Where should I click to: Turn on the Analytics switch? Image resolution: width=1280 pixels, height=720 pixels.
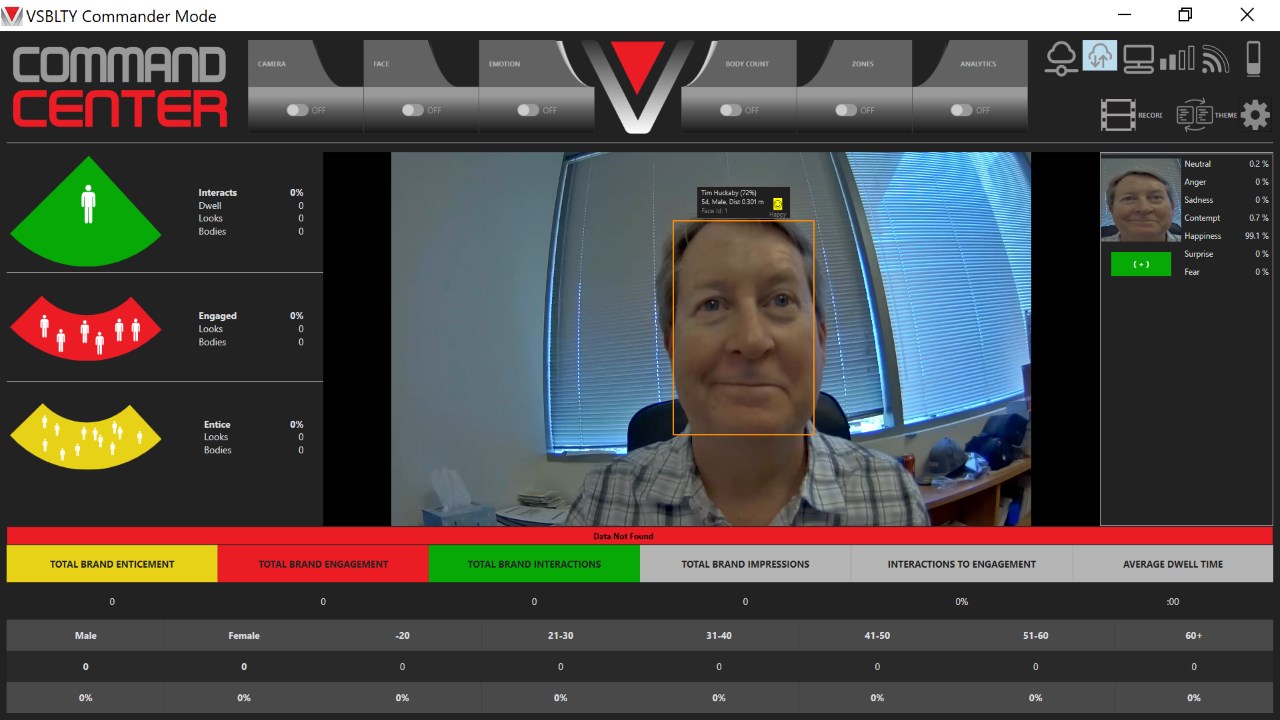click(962, 110)
